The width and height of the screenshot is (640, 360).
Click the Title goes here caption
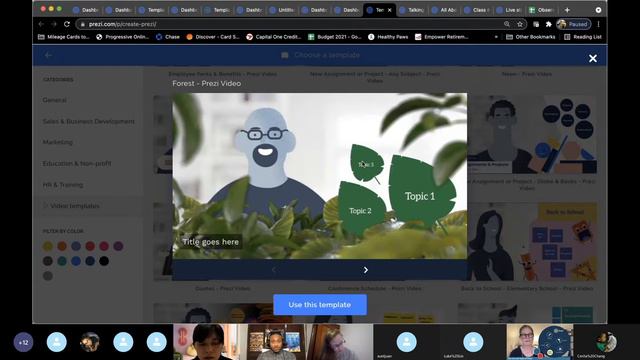pyautogui.click(x=211, y=242)
